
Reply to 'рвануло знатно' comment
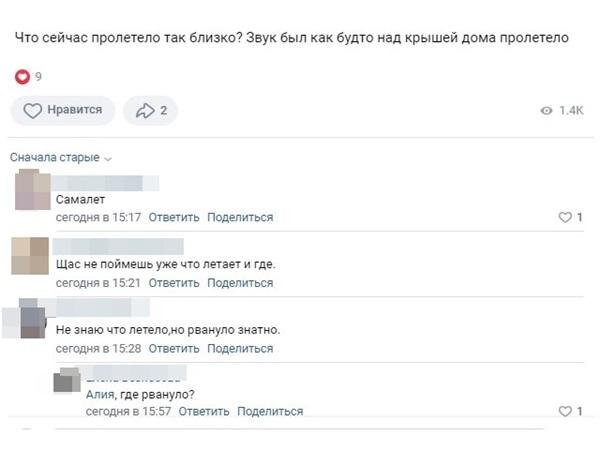[x=174, y=349]
